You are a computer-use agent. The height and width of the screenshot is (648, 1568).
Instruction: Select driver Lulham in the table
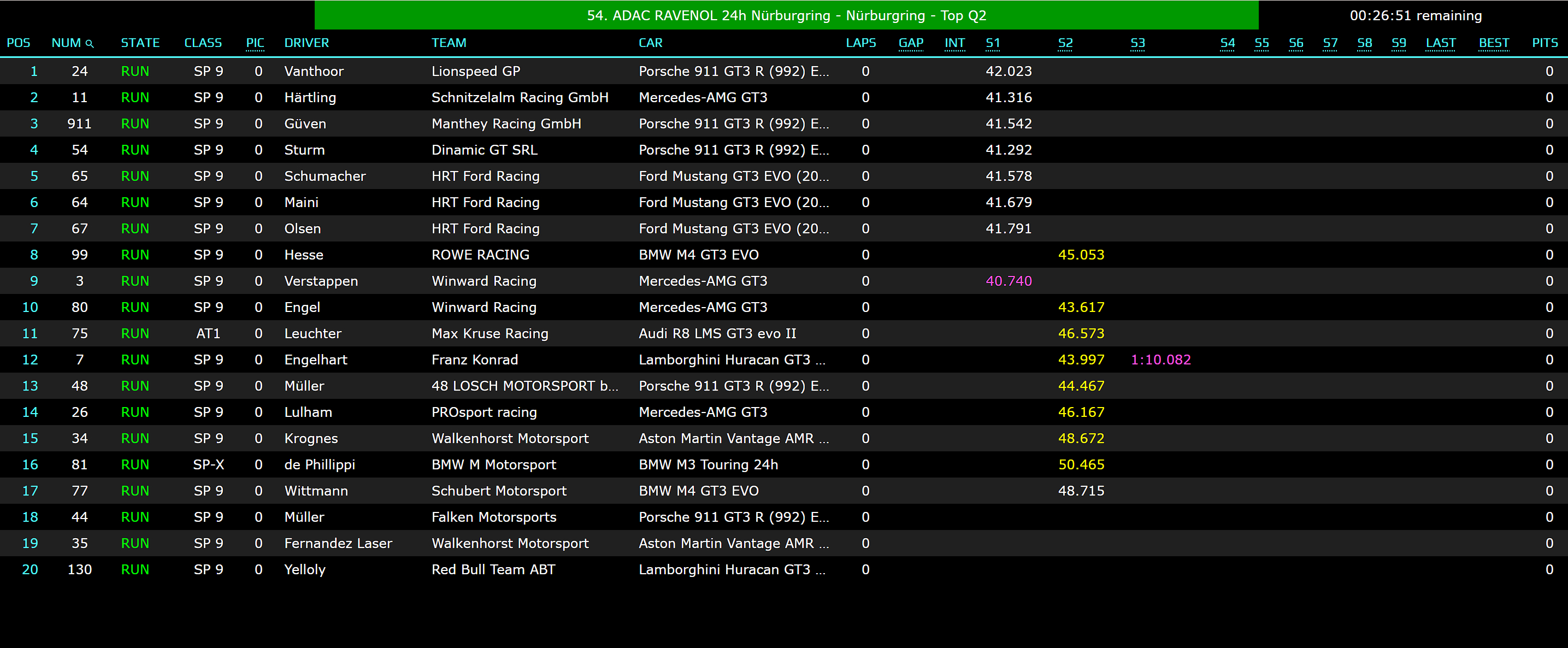click(x=308, y=412)
